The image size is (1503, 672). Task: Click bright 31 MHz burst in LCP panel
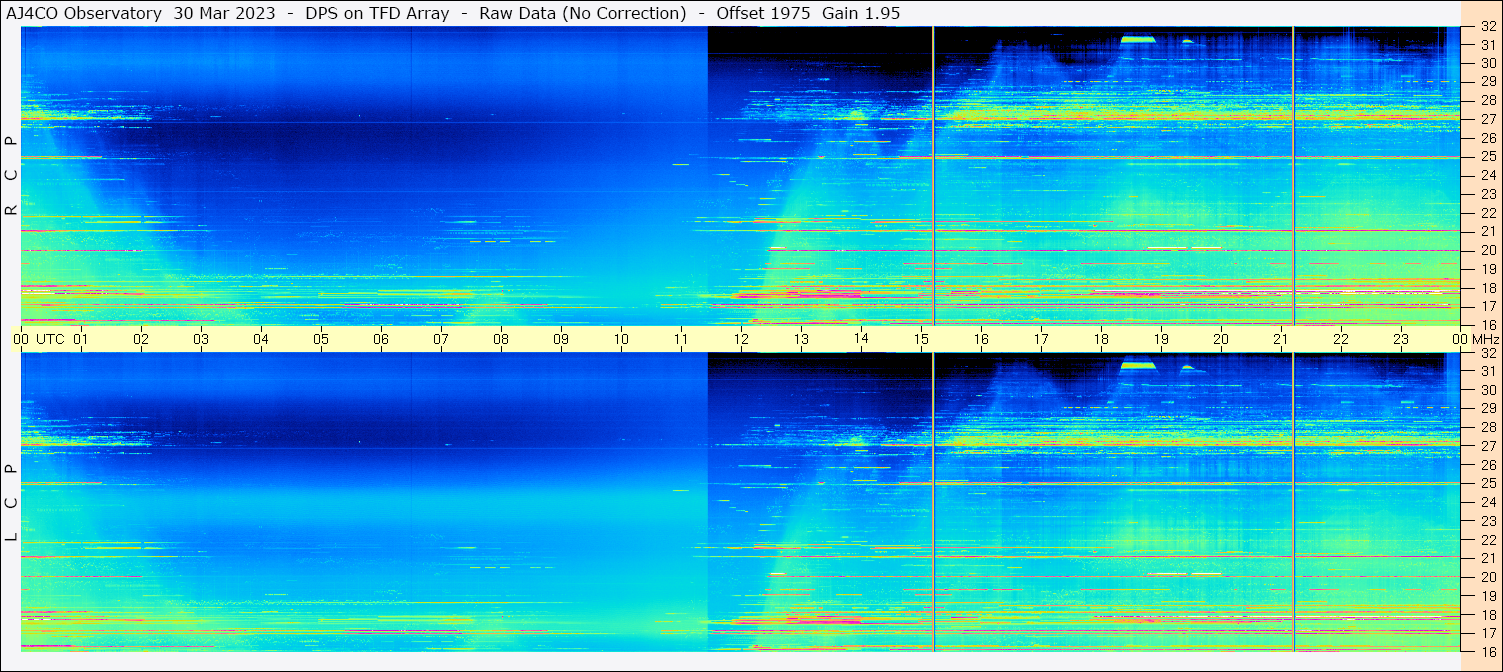tap(1138, 366)
